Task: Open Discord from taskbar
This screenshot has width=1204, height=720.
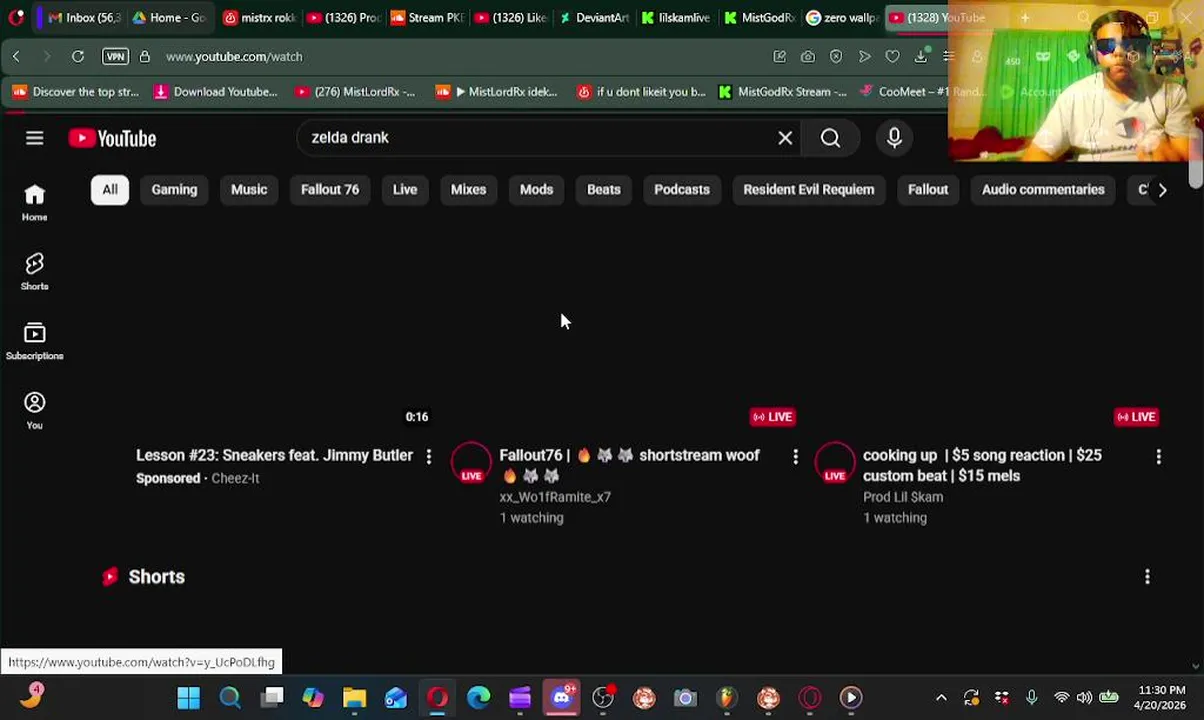Action: tap(562, 698)
